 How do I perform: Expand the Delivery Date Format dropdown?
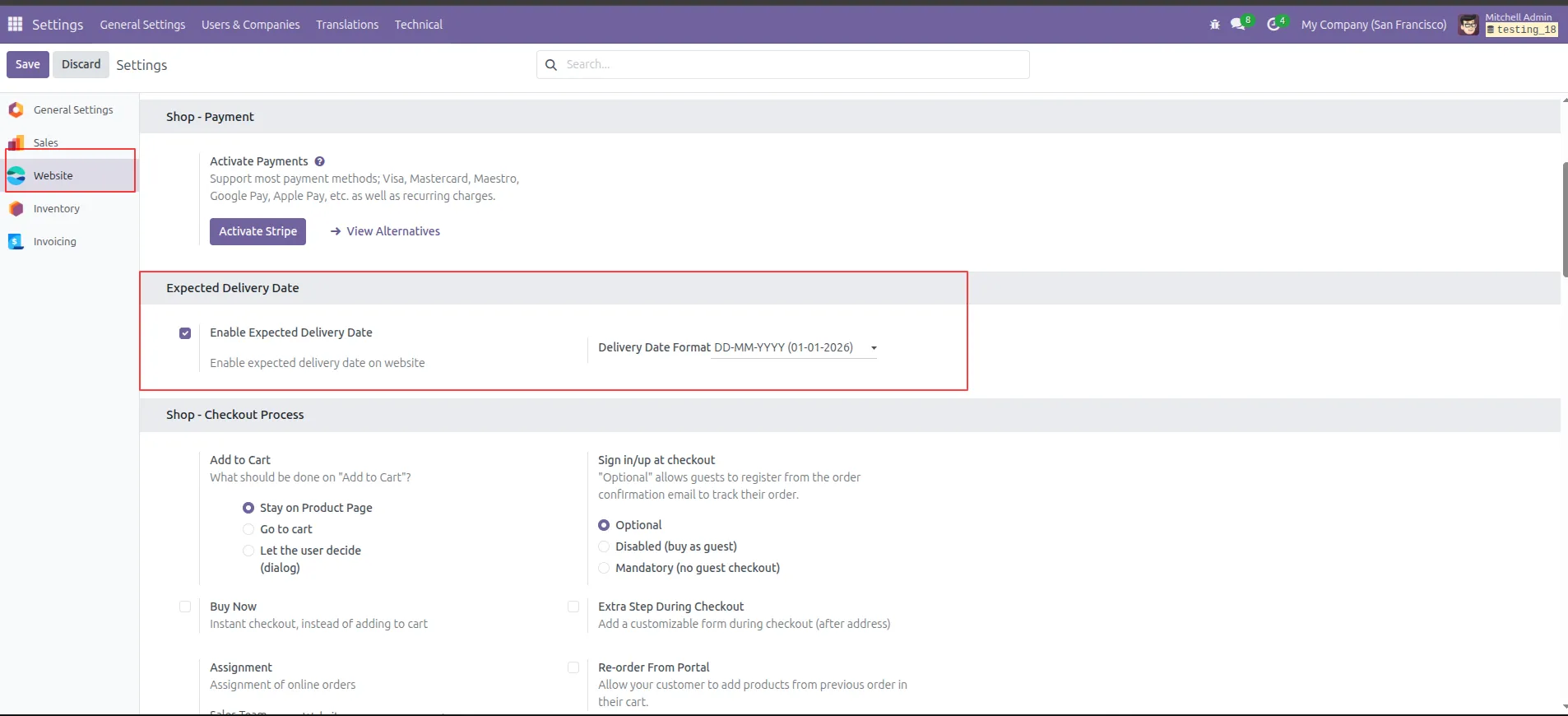pyautogui.click(x=794, y=348)
